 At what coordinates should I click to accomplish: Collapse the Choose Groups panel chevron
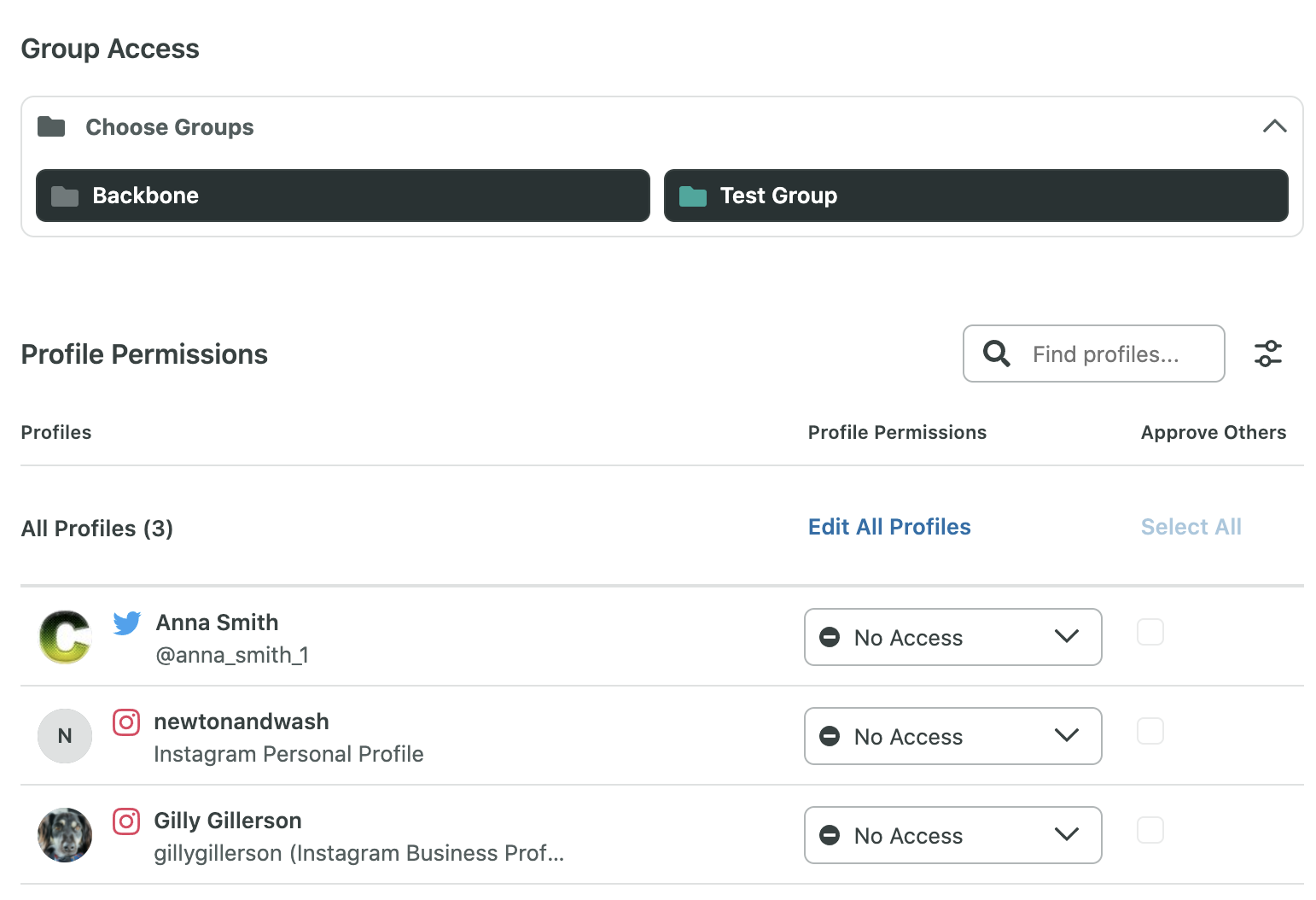(x=1274, y=126)
